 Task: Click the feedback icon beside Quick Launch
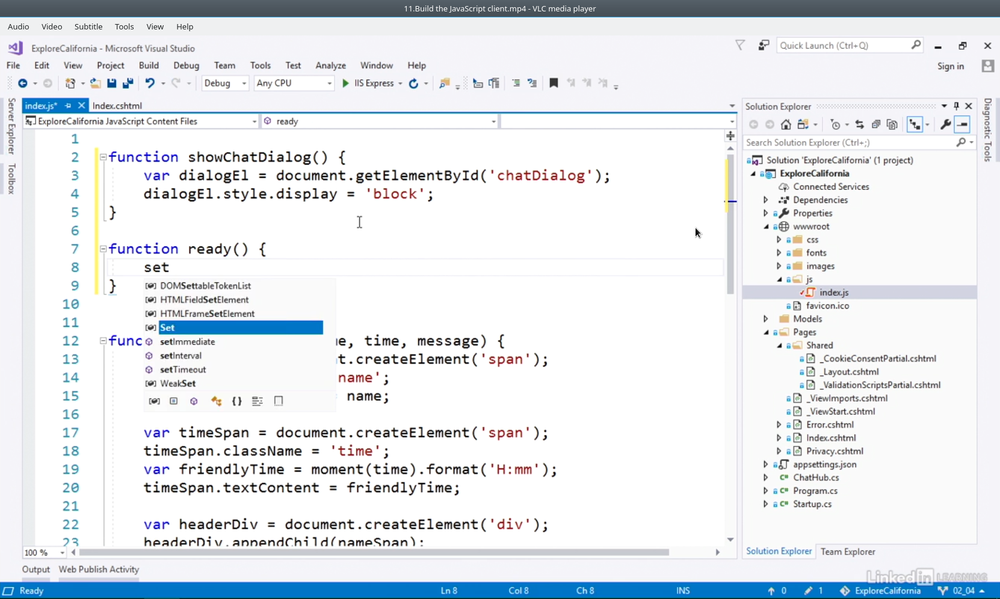tap(763, 45)
